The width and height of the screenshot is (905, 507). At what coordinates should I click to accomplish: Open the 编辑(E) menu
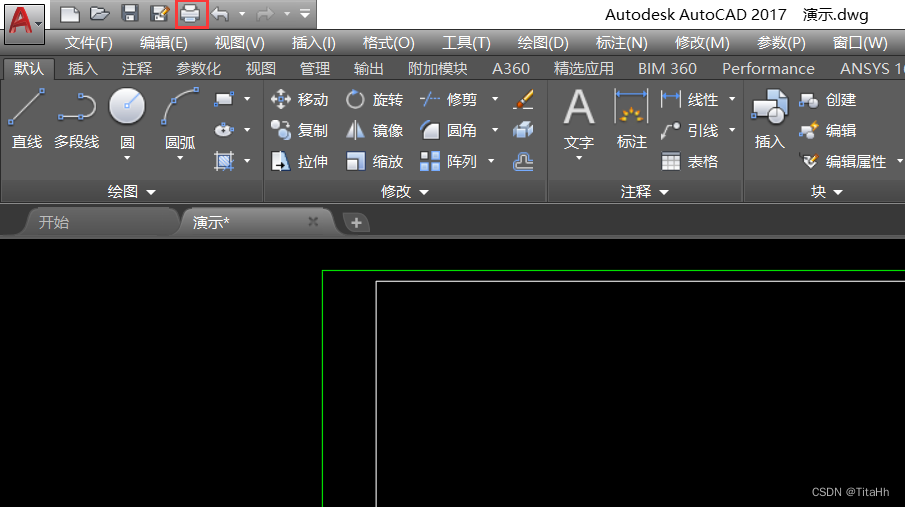163,43
